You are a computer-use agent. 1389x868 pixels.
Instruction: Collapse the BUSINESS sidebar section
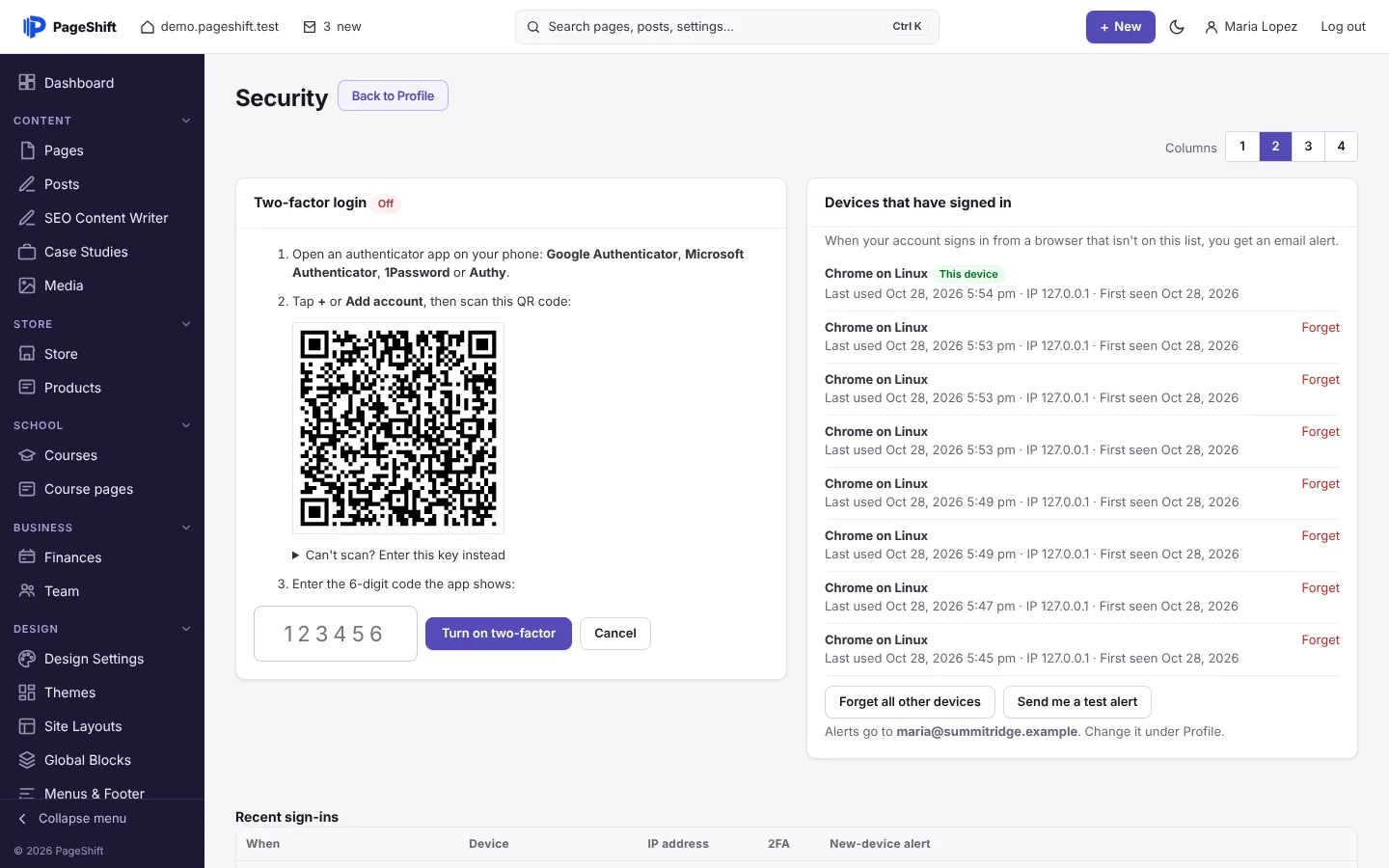[186, 528]
